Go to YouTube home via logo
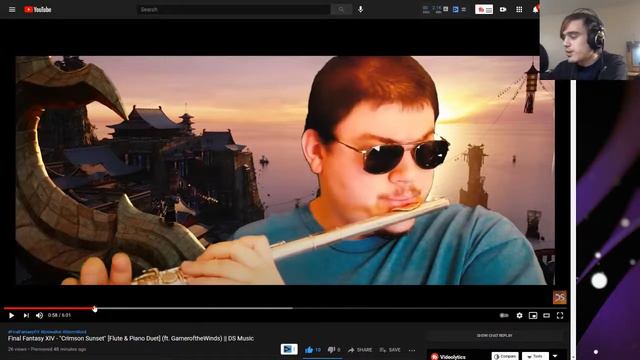640x360 pixels. [x=38, y=9]
